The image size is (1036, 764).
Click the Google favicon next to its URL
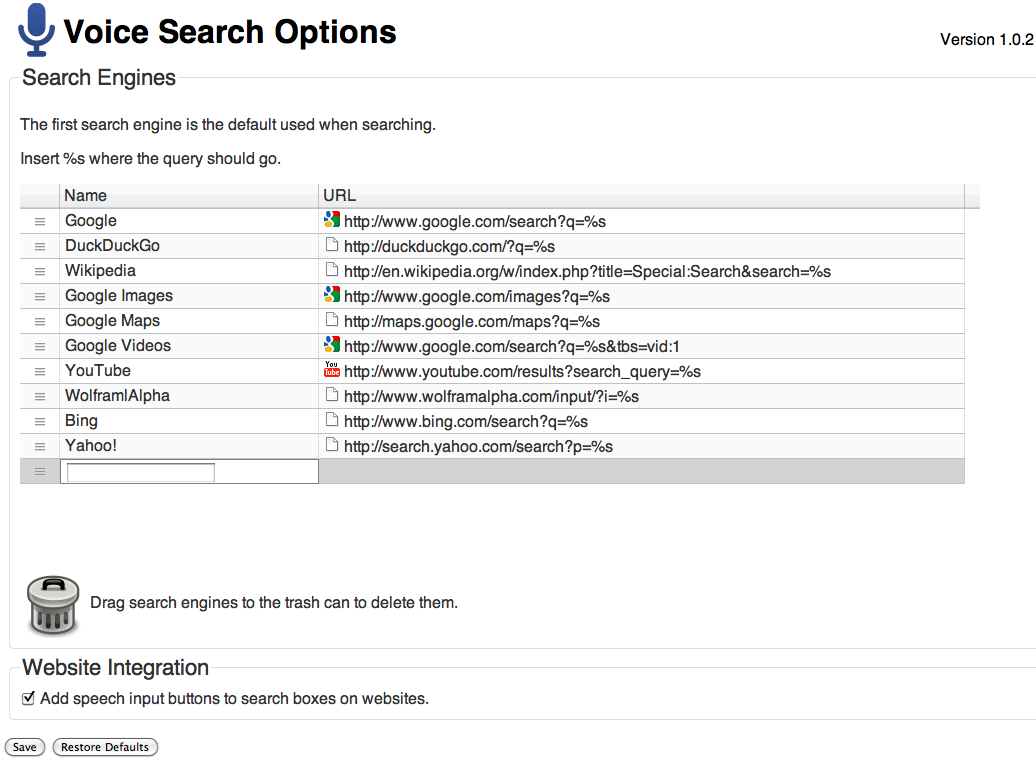tap(330, 220)
